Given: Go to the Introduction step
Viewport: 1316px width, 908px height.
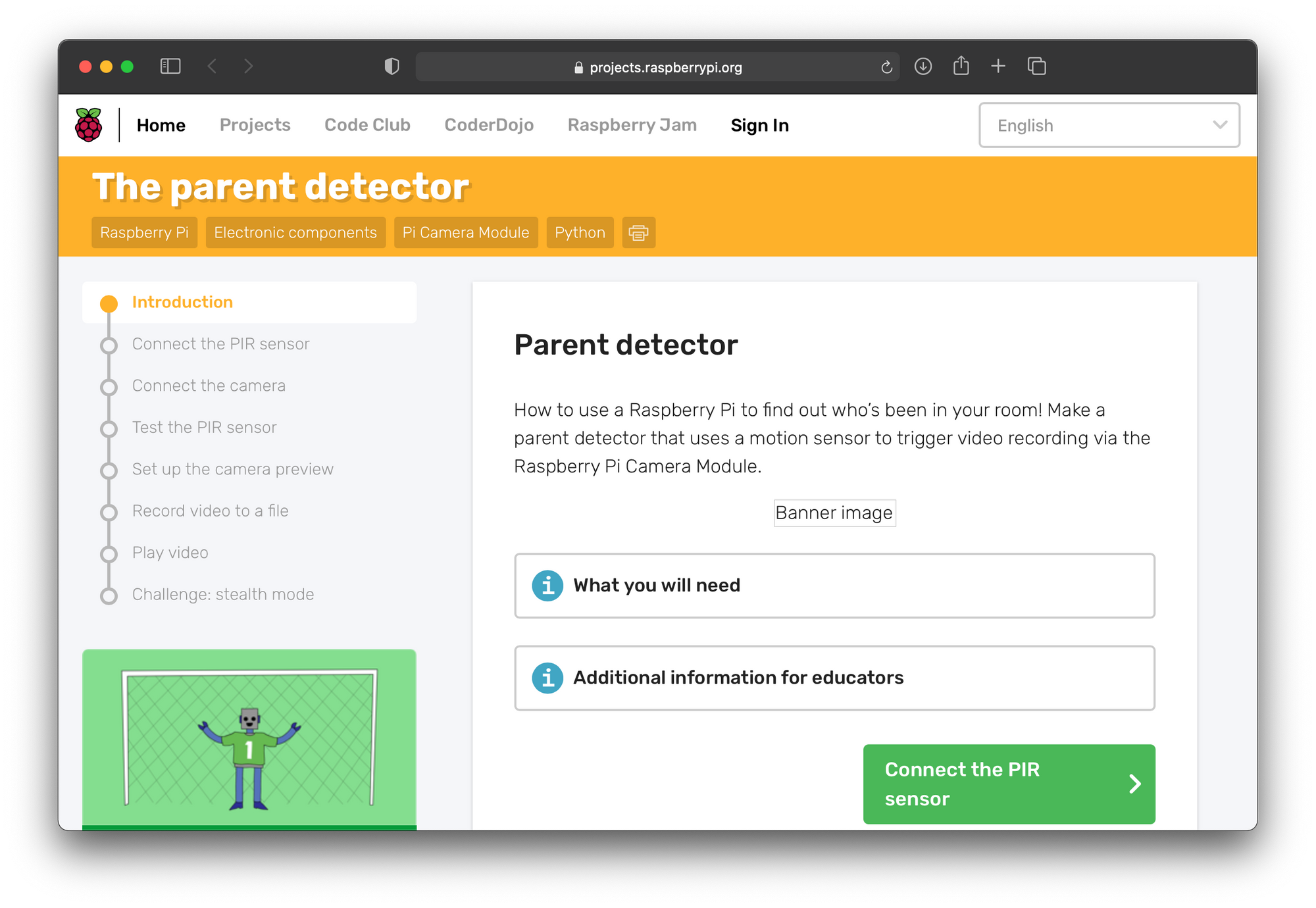Looking at the screenshot, I should tap(249, 302).
